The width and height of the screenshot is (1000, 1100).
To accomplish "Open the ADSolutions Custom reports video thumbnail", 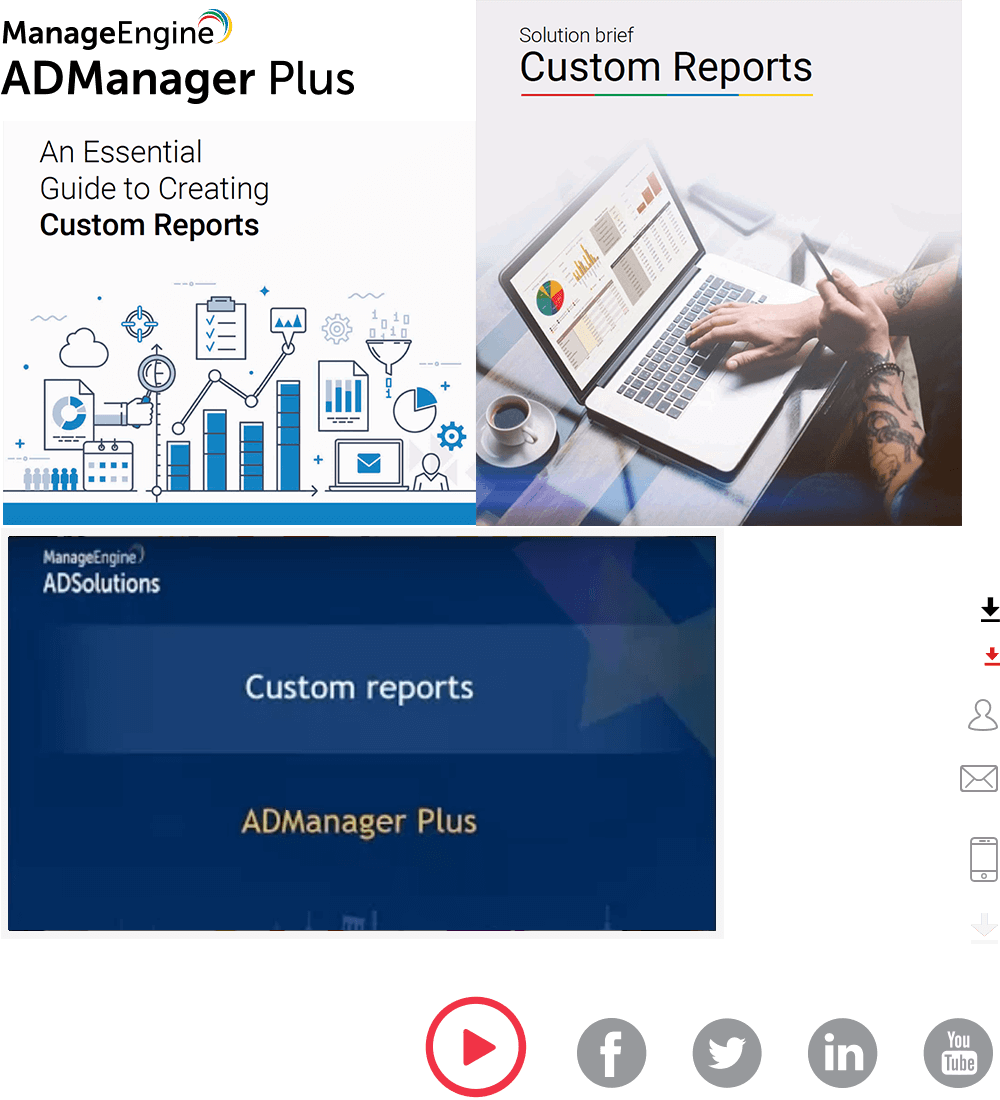I will [362, 734].
